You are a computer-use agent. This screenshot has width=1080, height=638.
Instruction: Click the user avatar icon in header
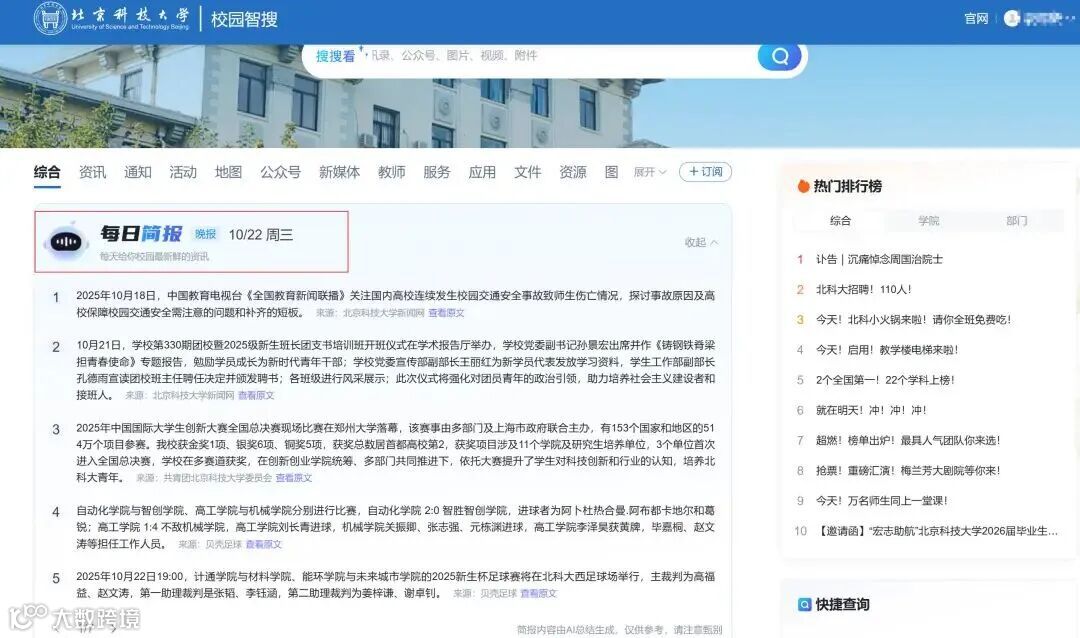(1012, 19)
